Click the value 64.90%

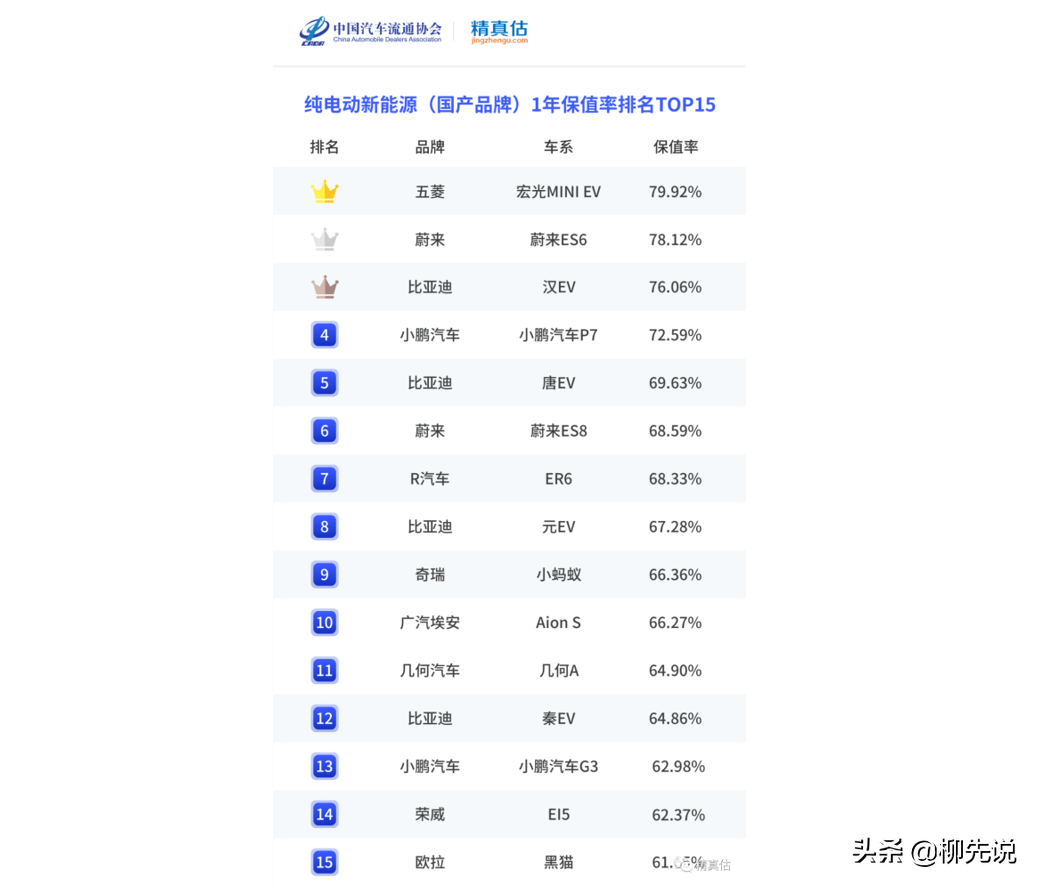(x=675, y=670)
